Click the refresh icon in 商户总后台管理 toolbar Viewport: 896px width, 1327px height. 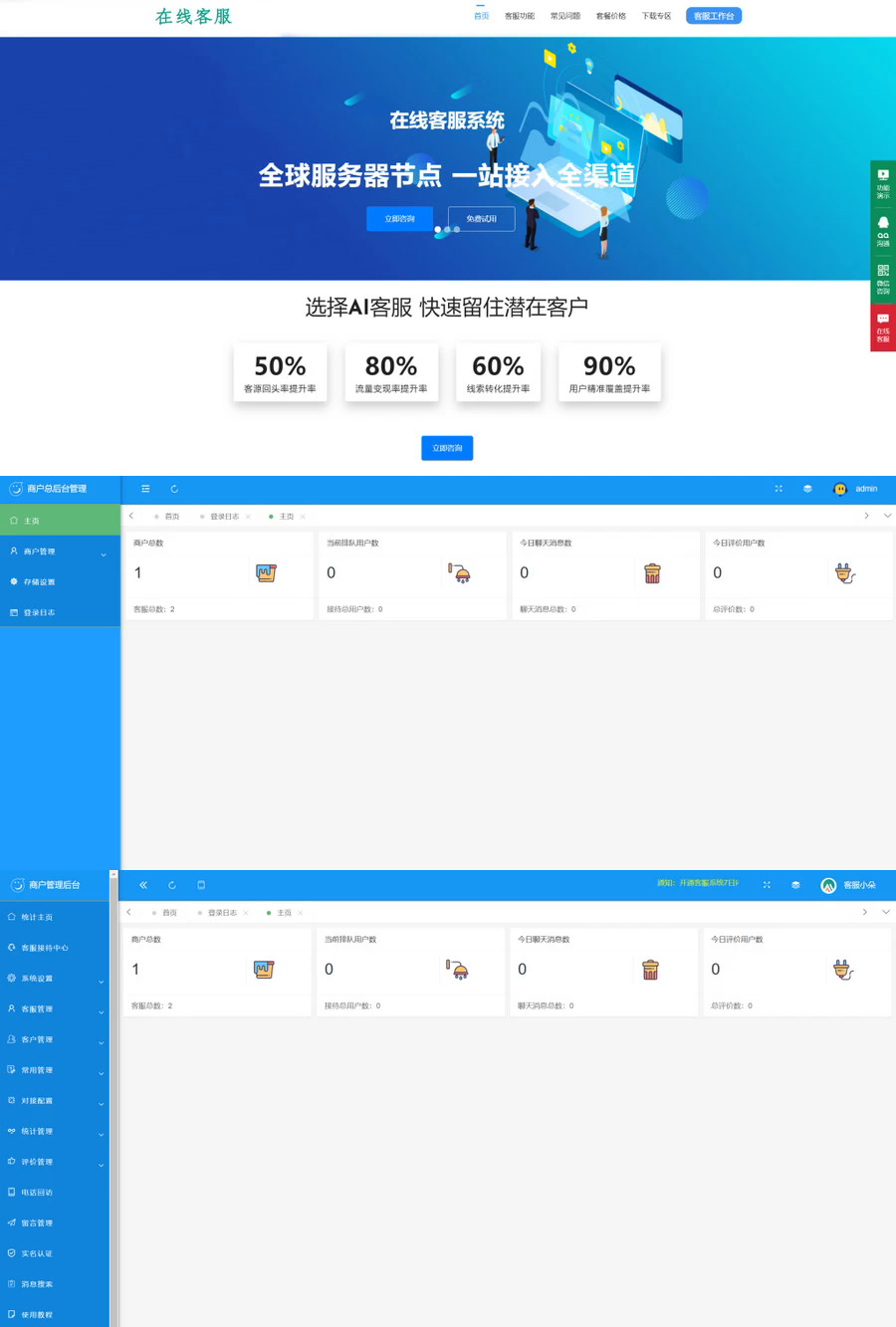[x=173, y=489]
